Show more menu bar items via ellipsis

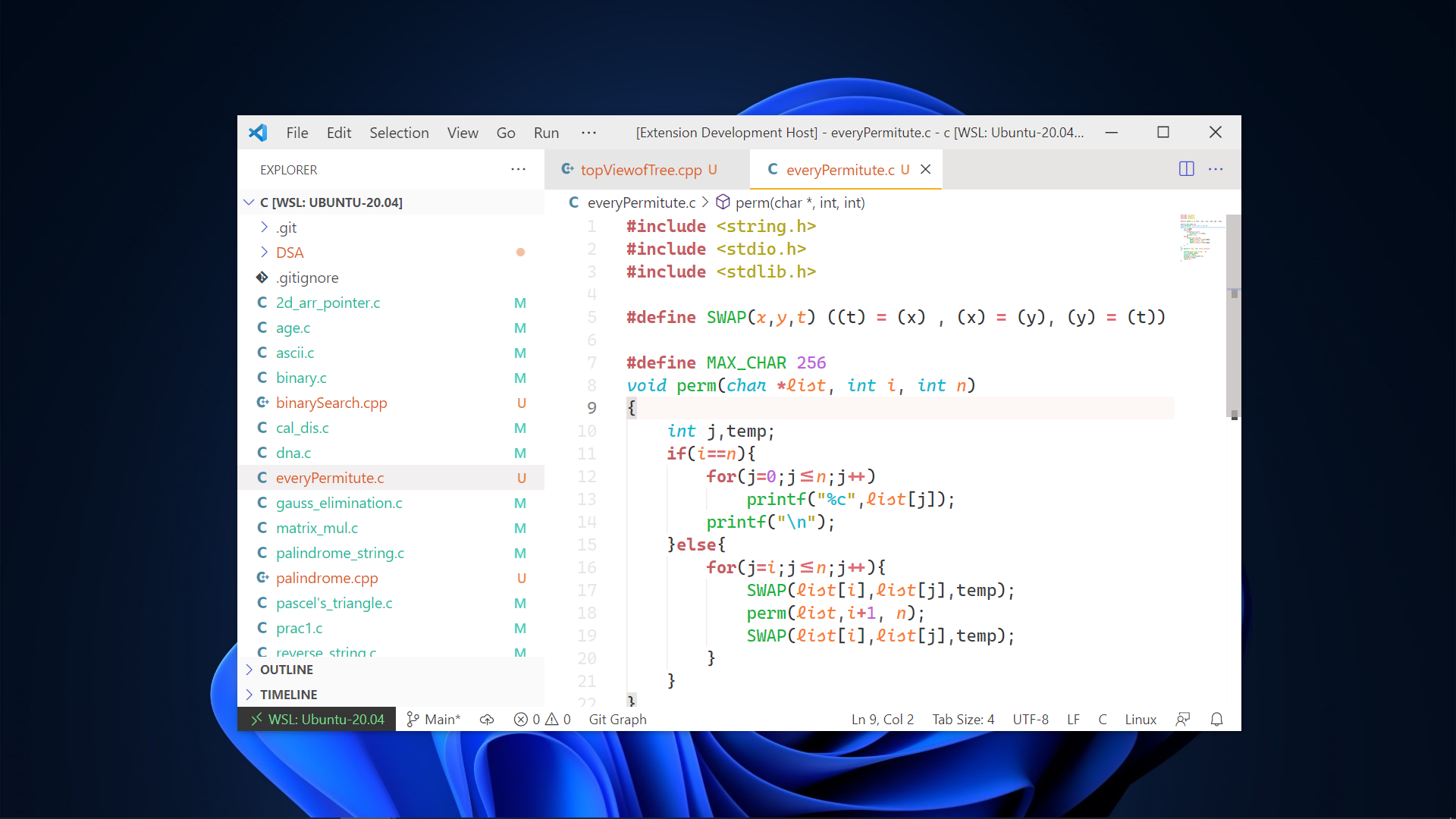(x=588, y=133)
